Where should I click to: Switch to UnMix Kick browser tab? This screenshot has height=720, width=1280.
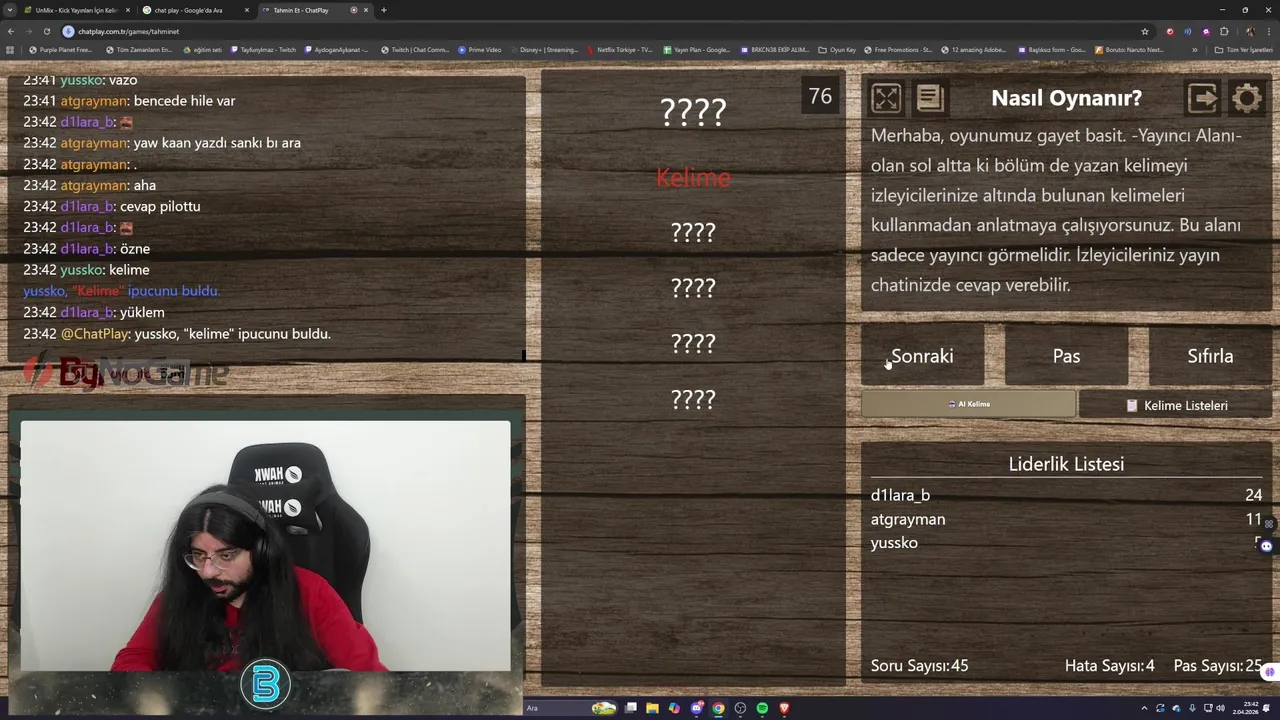point(76,10)
